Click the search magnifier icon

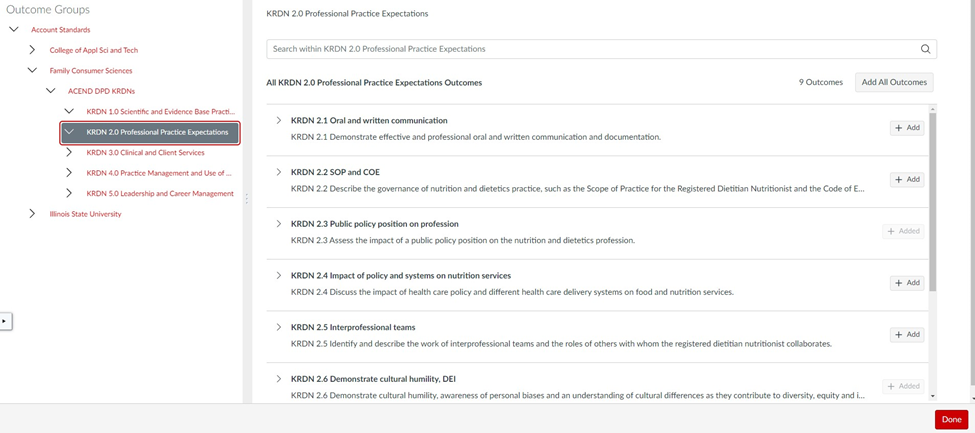(925, 49)
